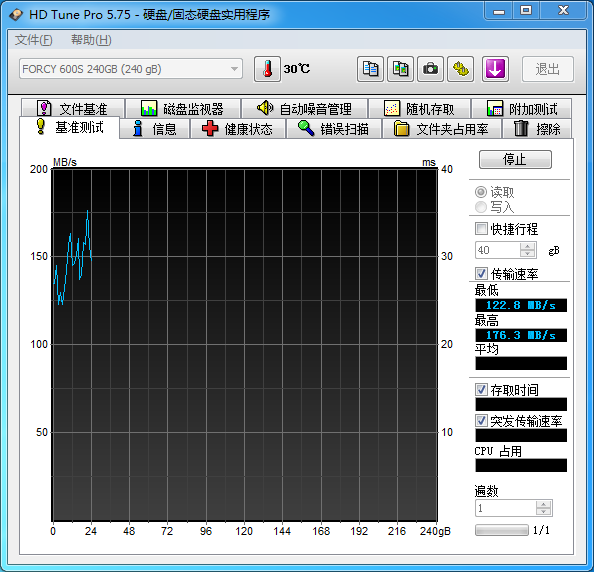The image size is (594, 572).
Task: Open the 健康状态 tab with red cross
Action: coord(238,129)
